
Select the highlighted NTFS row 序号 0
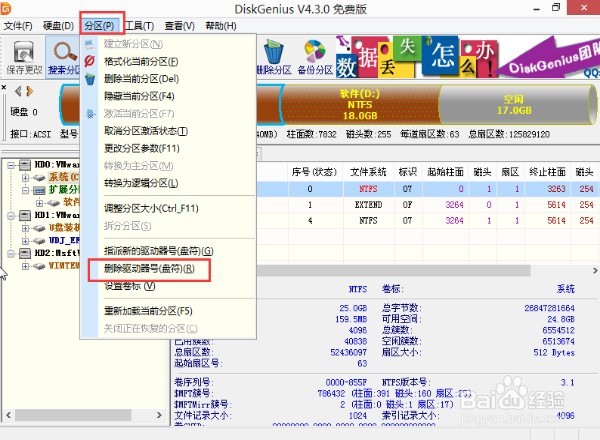pyautogui.click(x=428, y=189)
